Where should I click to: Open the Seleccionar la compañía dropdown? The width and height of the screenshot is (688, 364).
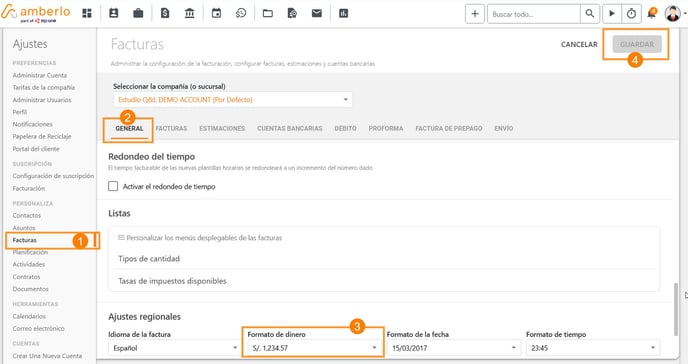click(x=233, y=100)
